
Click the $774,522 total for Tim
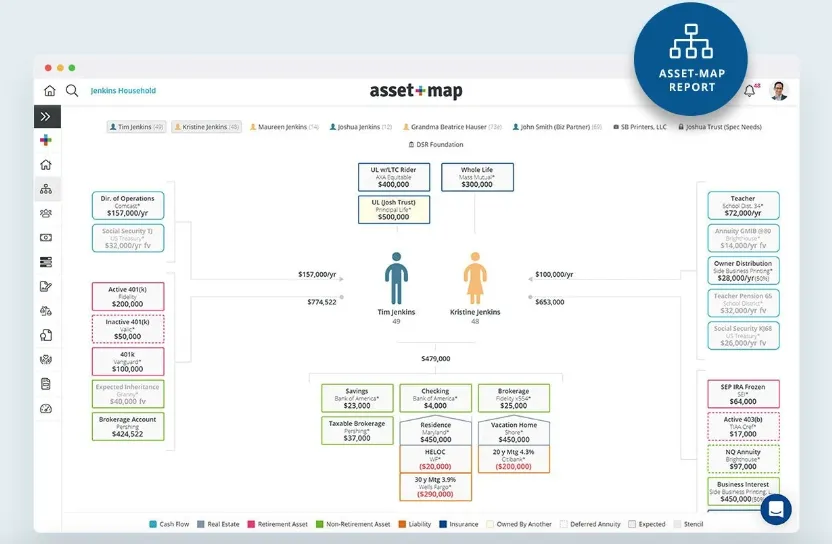pos(322,302)
